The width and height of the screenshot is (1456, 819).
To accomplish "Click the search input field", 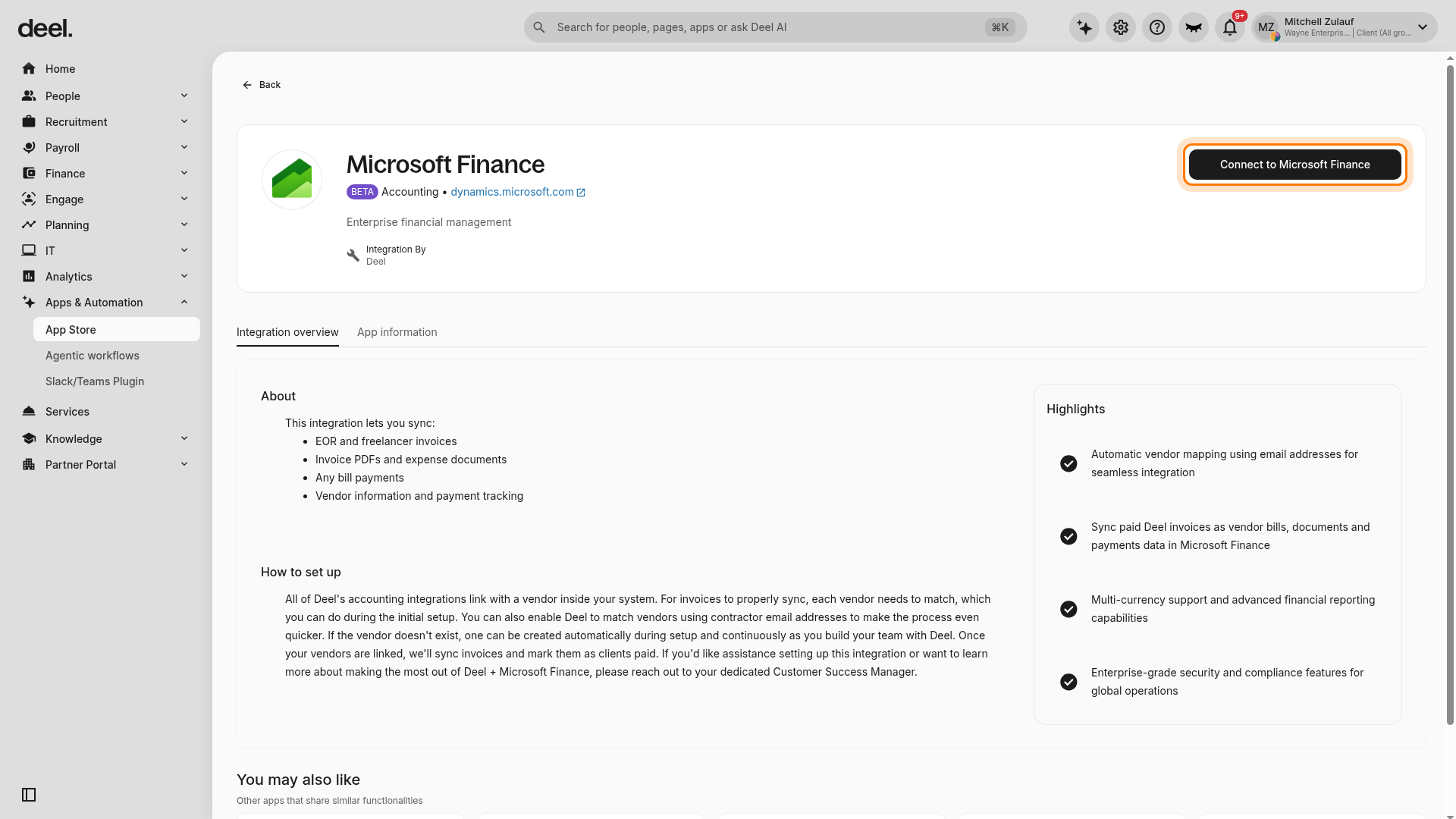I will [x=775, y=27].
